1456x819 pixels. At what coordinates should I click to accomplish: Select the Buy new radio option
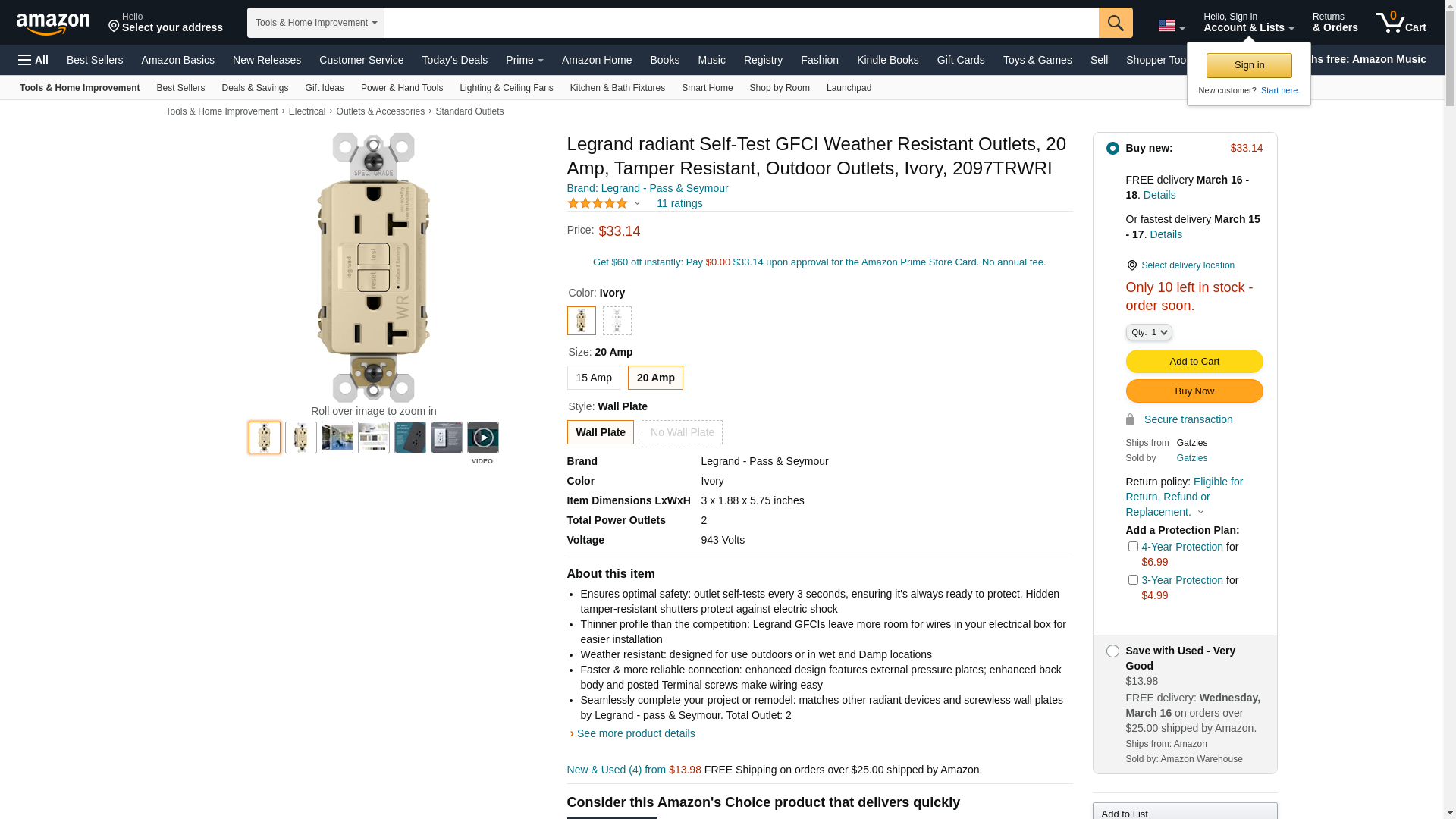coord(1112,149)
